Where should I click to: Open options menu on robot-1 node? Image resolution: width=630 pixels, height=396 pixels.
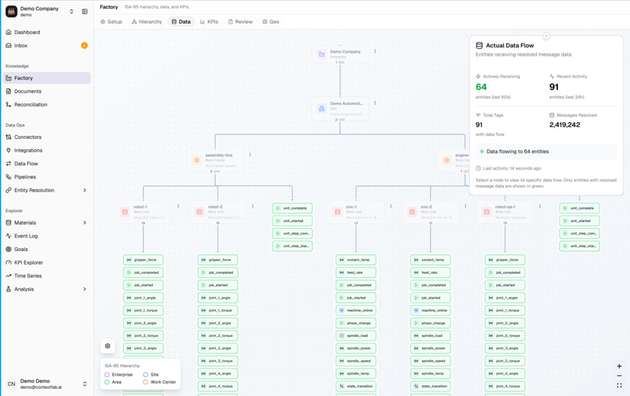(x=178, y=206)
